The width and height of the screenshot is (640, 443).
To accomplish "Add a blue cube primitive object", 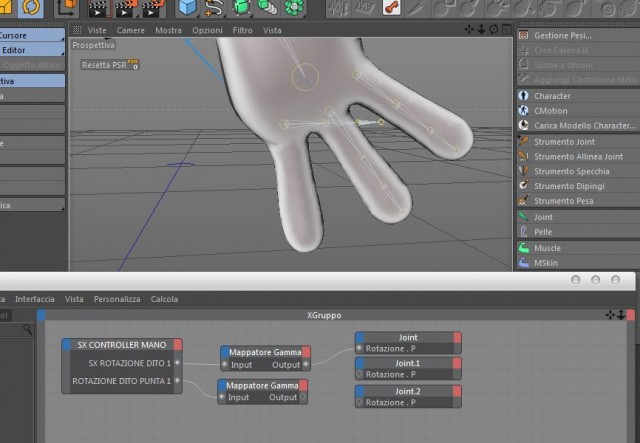I will pyautogui.click(x=187, y=7).
